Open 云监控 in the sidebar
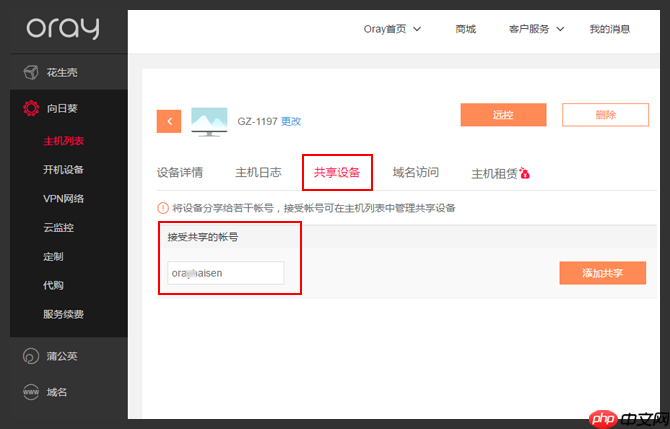This screenshot has height=429, width=670. tap(59, 228)
